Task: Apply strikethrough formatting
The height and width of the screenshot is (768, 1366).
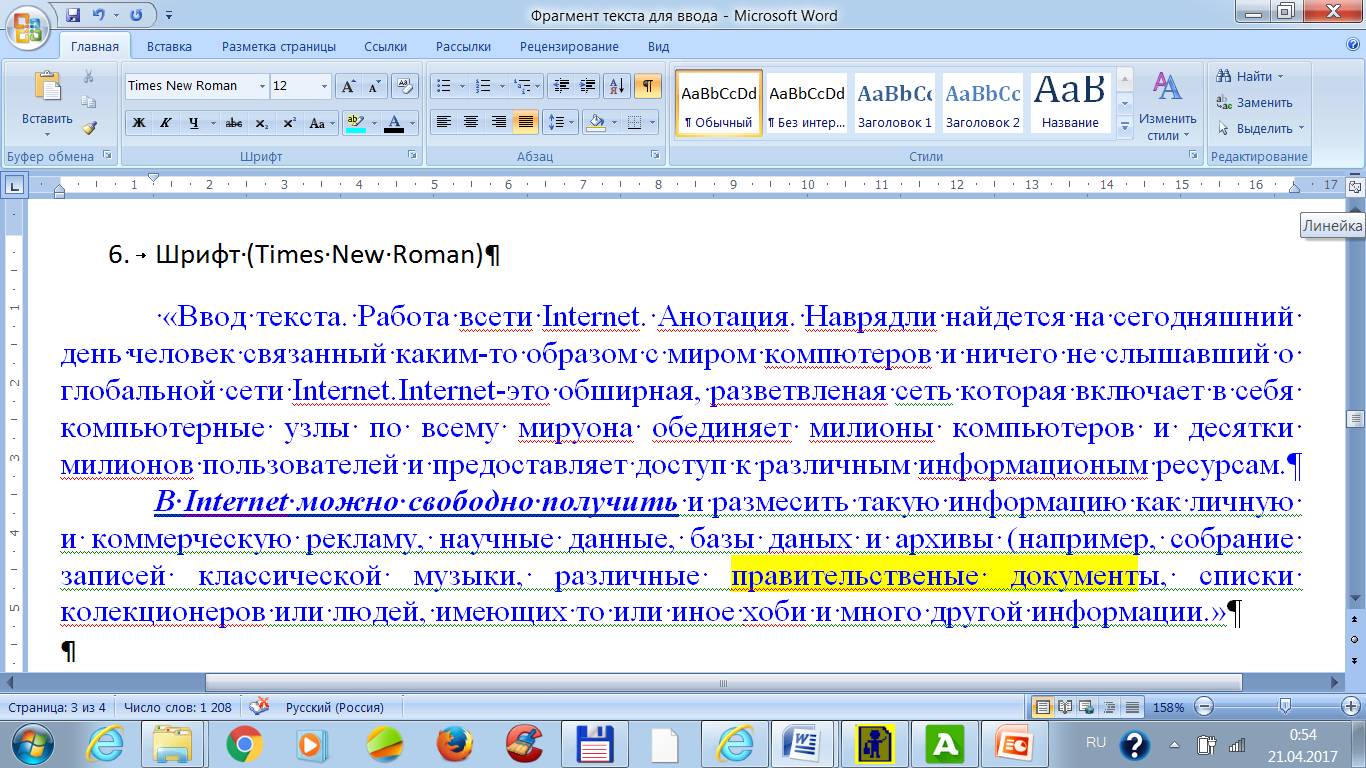Action: 234,123
